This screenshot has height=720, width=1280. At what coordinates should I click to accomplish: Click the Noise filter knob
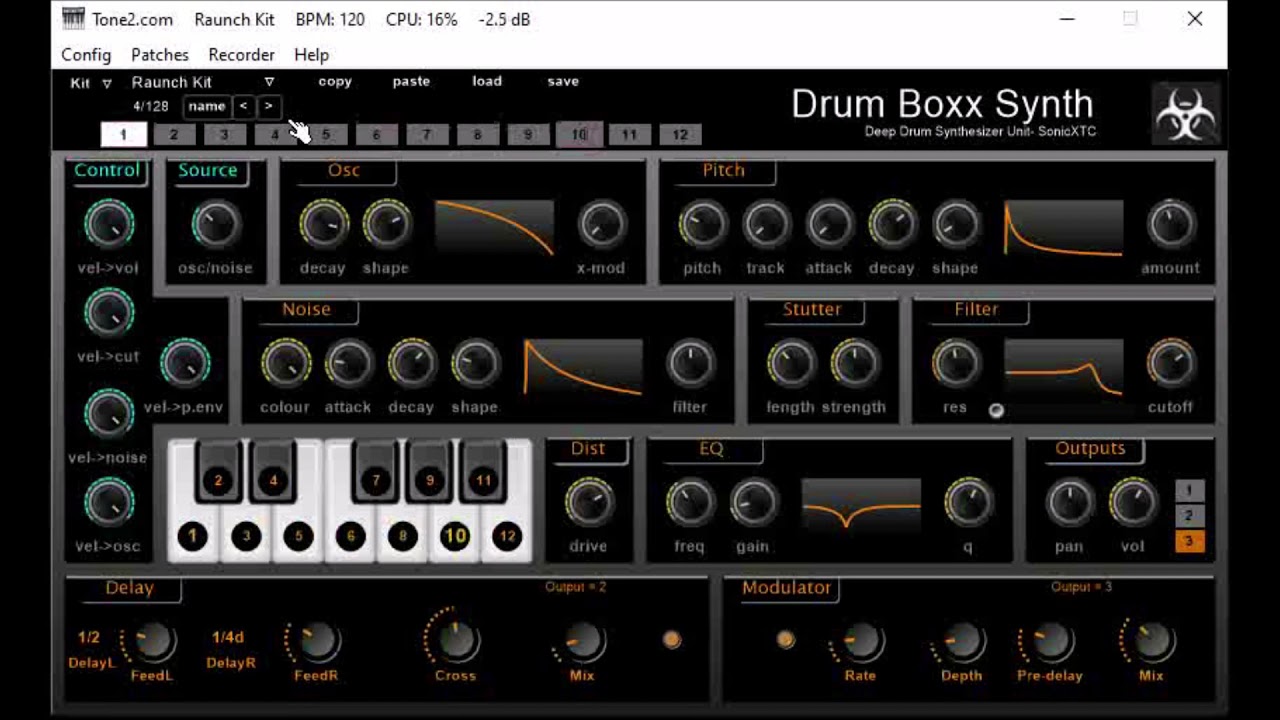tap(690, 363)
